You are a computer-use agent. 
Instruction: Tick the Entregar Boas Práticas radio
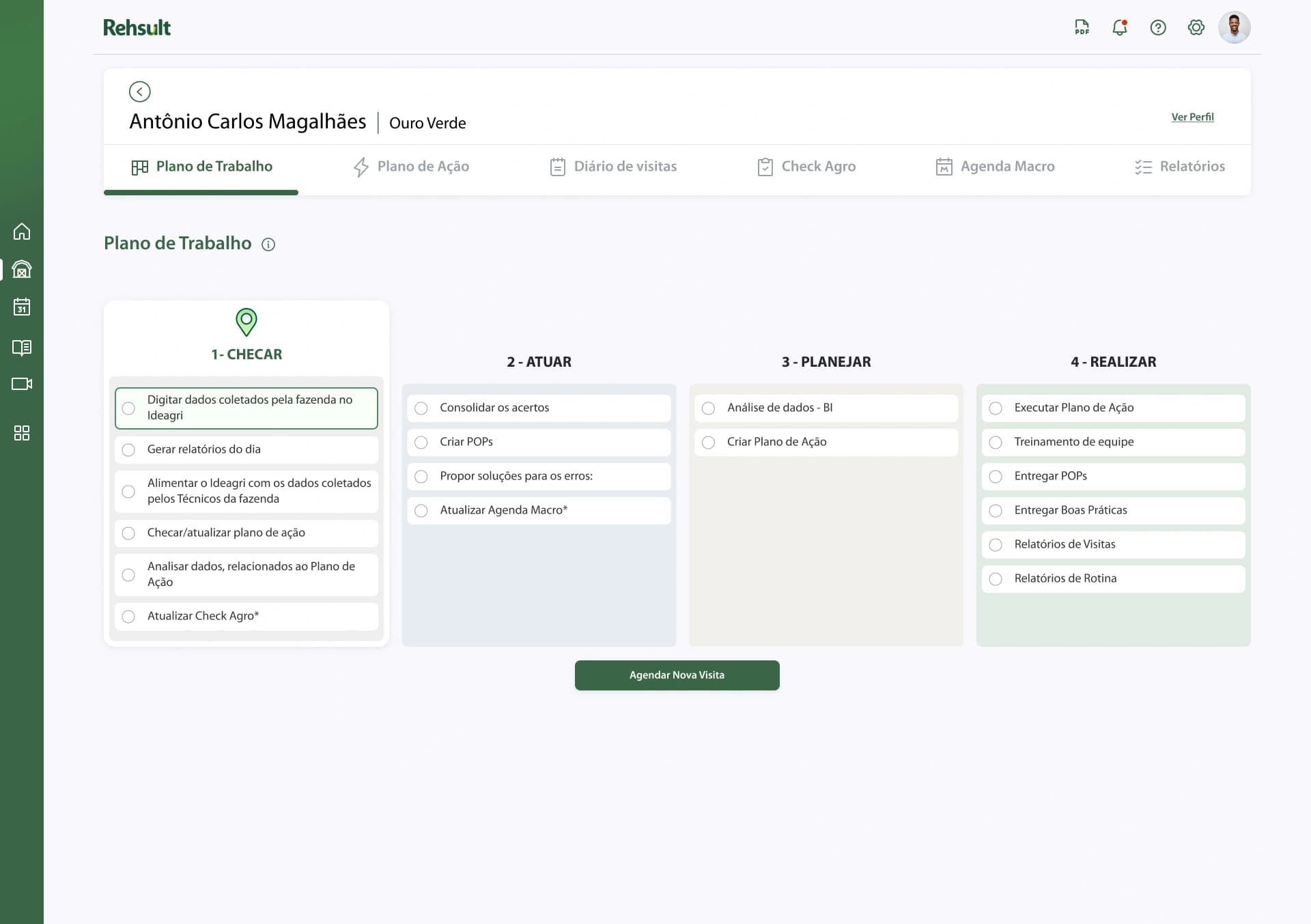[x=996, y=511]
